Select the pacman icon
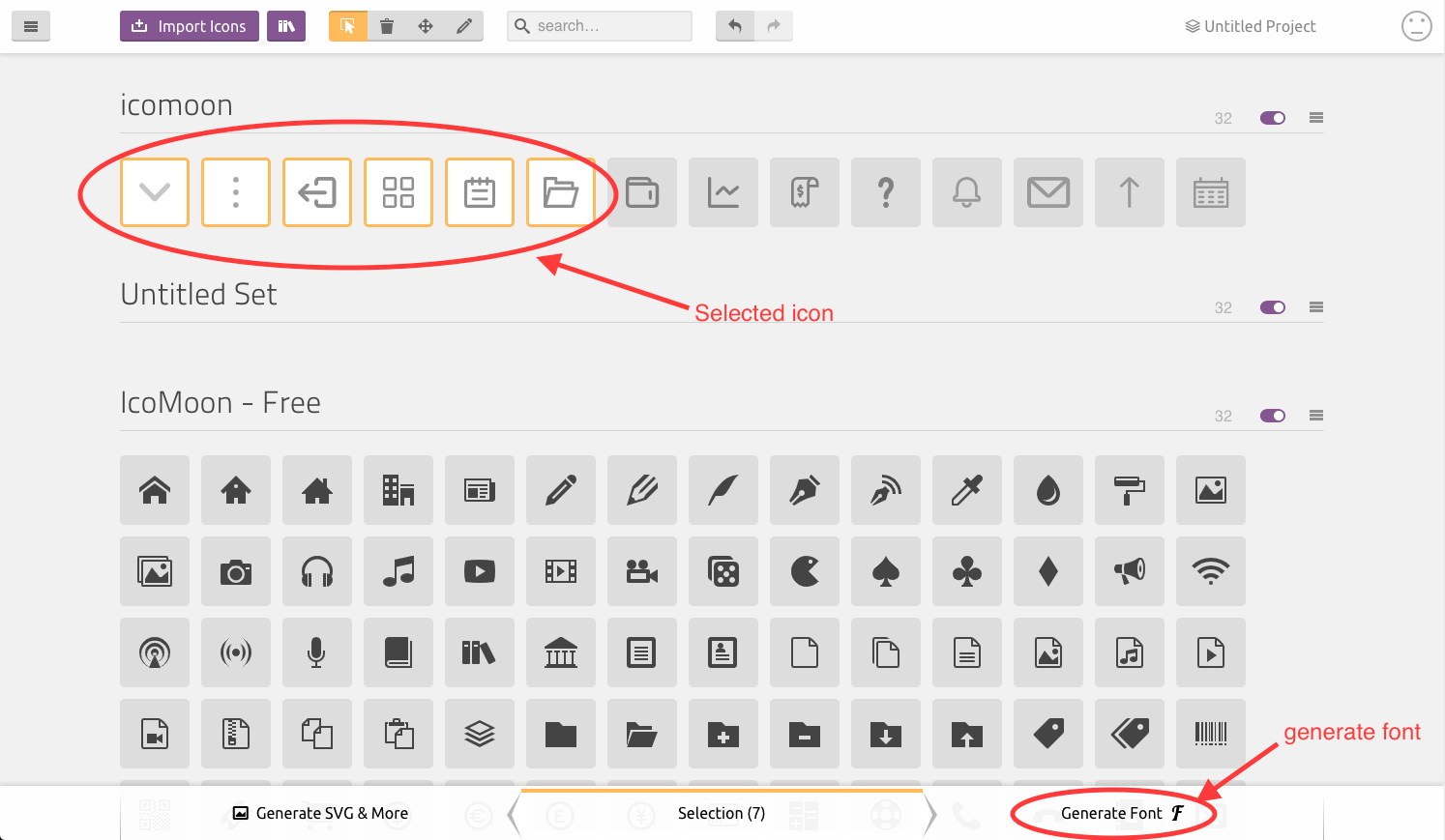Screen dimensions: 1445x840 pyautogui.click(x=805, y=571)
